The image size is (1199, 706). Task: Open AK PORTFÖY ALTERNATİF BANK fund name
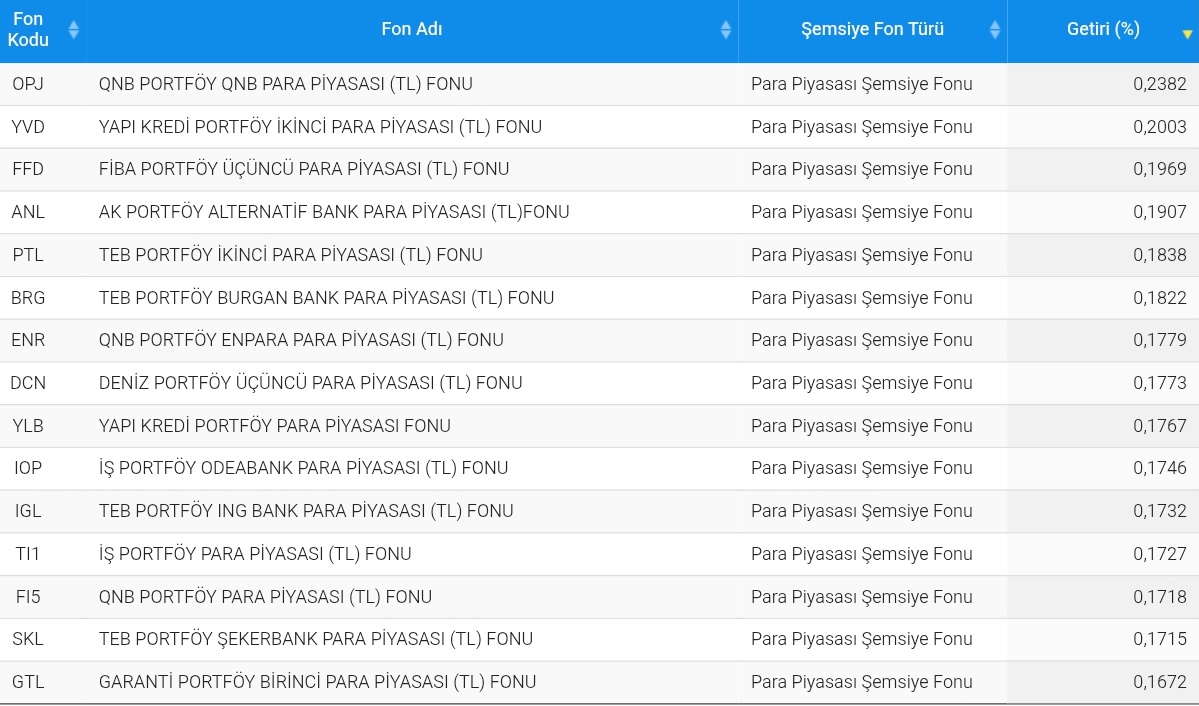click(x=334, y=212)
